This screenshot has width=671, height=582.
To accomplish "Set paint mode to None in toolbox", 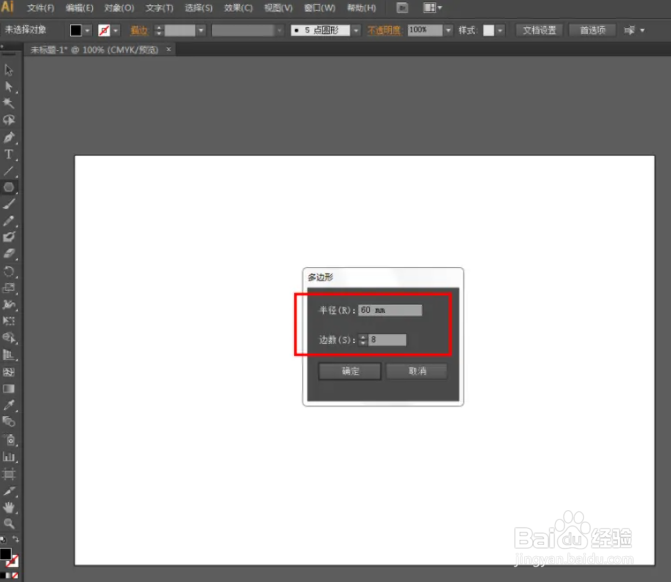I will coord(15,576).
